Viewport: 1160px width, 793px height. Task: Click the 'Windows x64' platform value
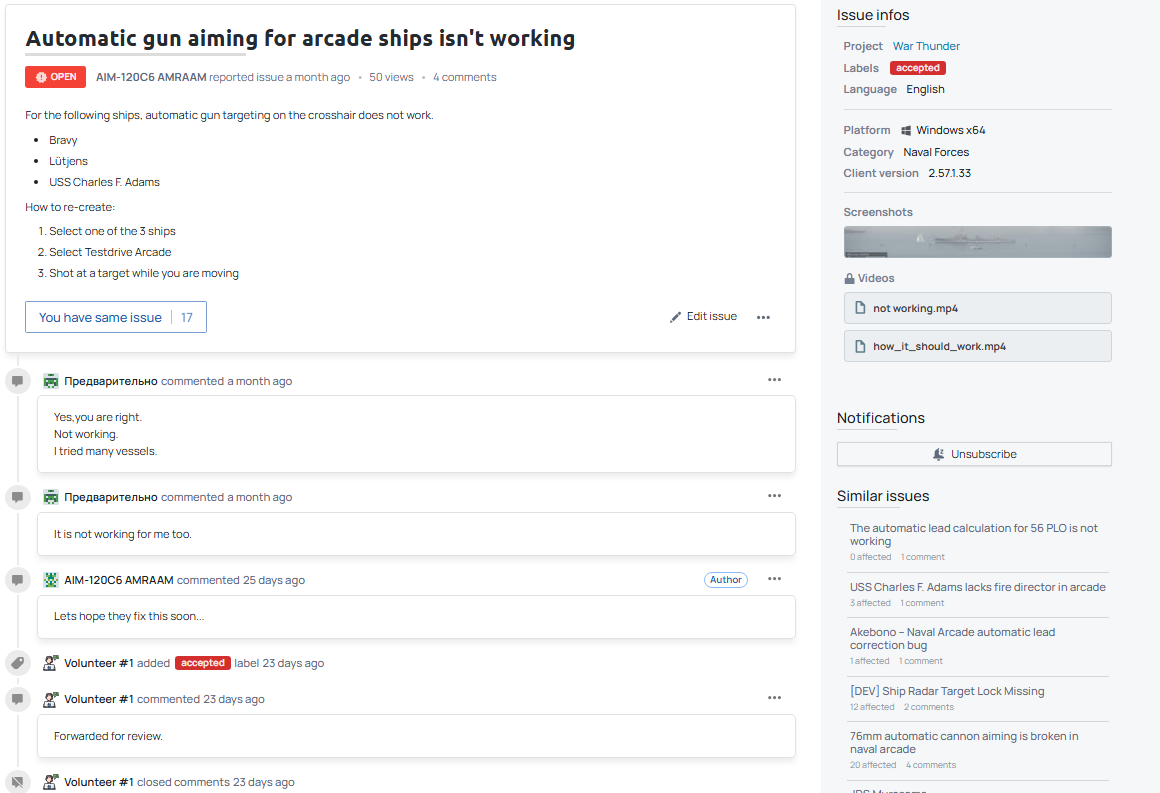click(951, 130)
